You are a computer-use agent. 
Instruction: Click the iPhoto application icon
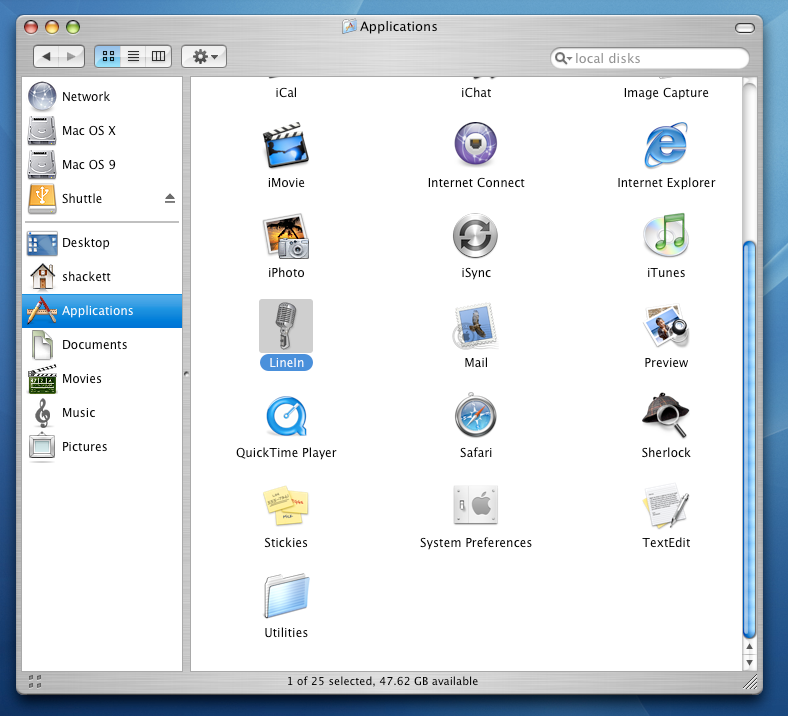pos(285,236)
